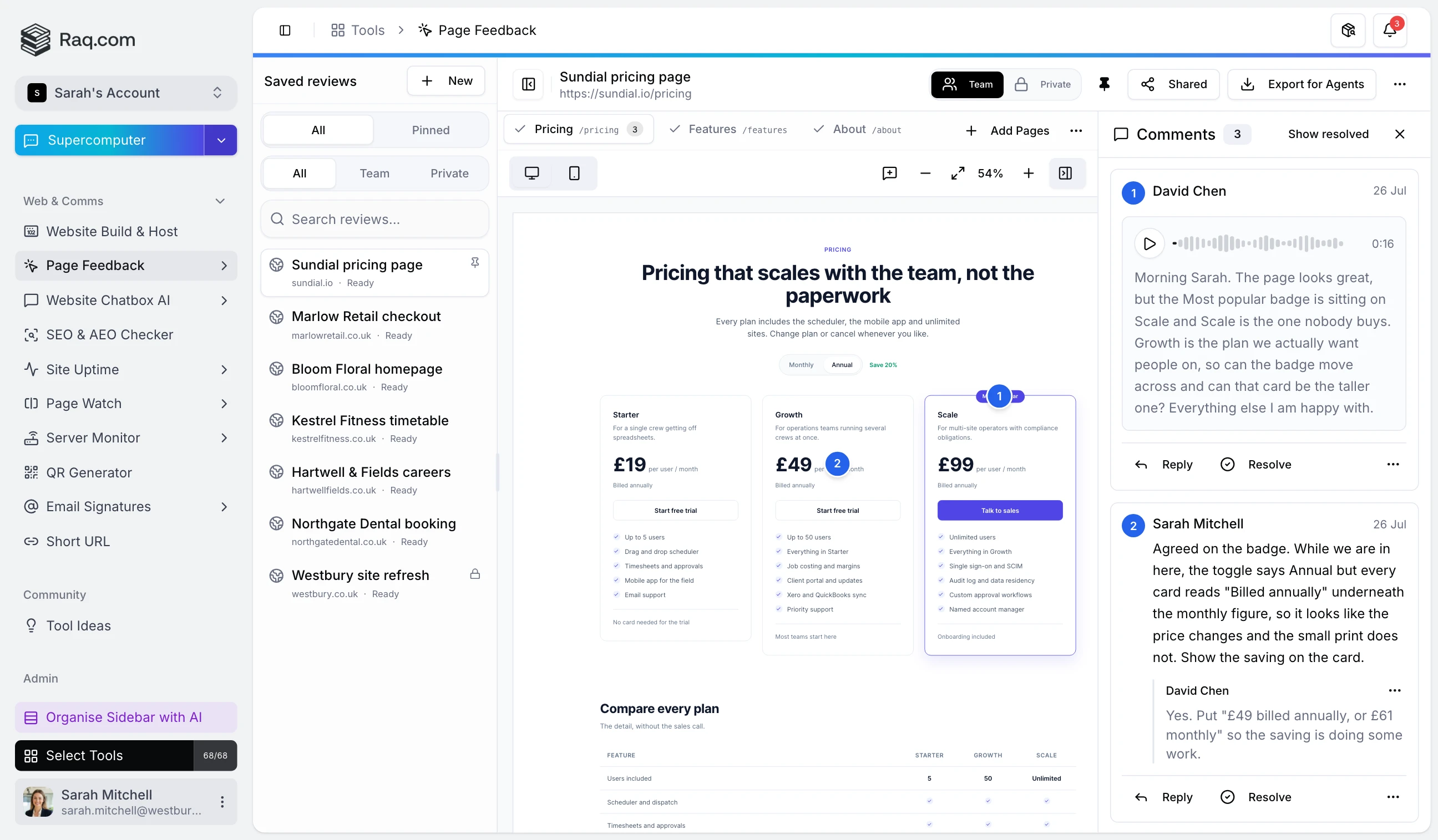Image resolution: width=1438 pixels, height=840 pixels.
Task: Expand Page Watch submenu
Action: point(224,404)
